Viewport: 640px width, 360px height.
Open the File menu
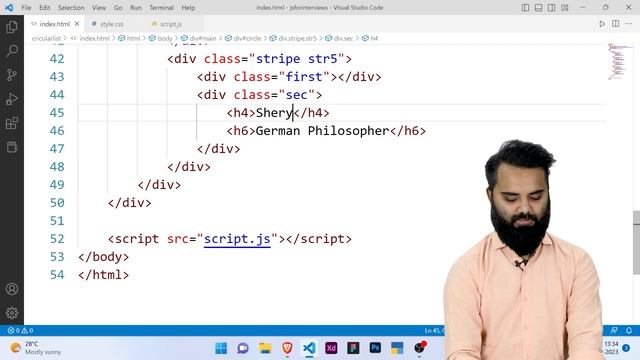[x=26, y=8]
